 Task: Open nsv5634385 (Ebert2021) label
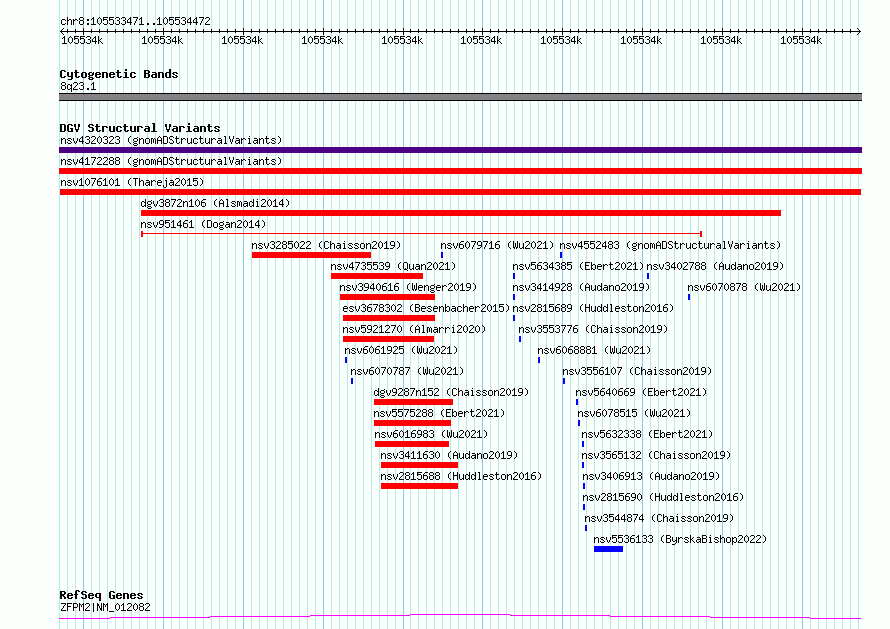coord(578,266)
